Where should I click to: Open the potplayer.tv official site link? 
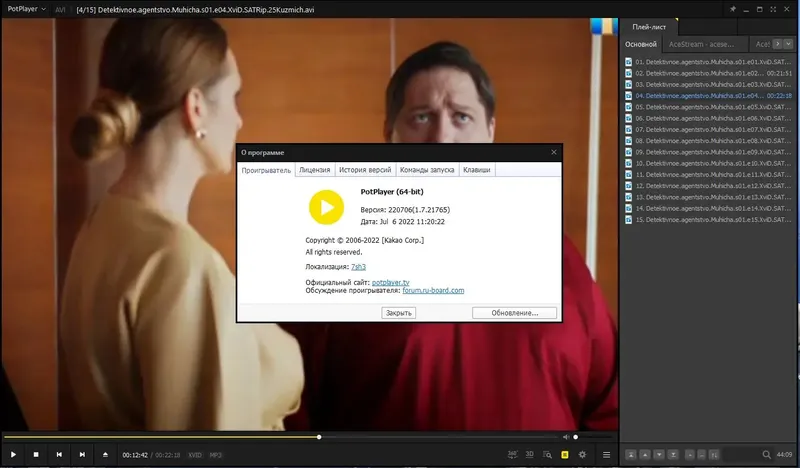[390, 282]
